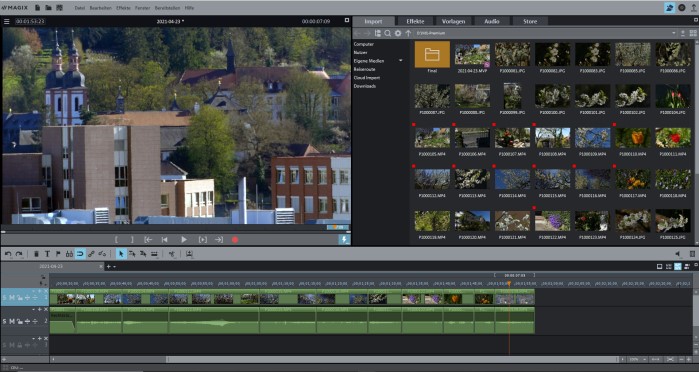699x372 pixels.
Task: Open the Hilfe menu
Action: coord(189,8)
